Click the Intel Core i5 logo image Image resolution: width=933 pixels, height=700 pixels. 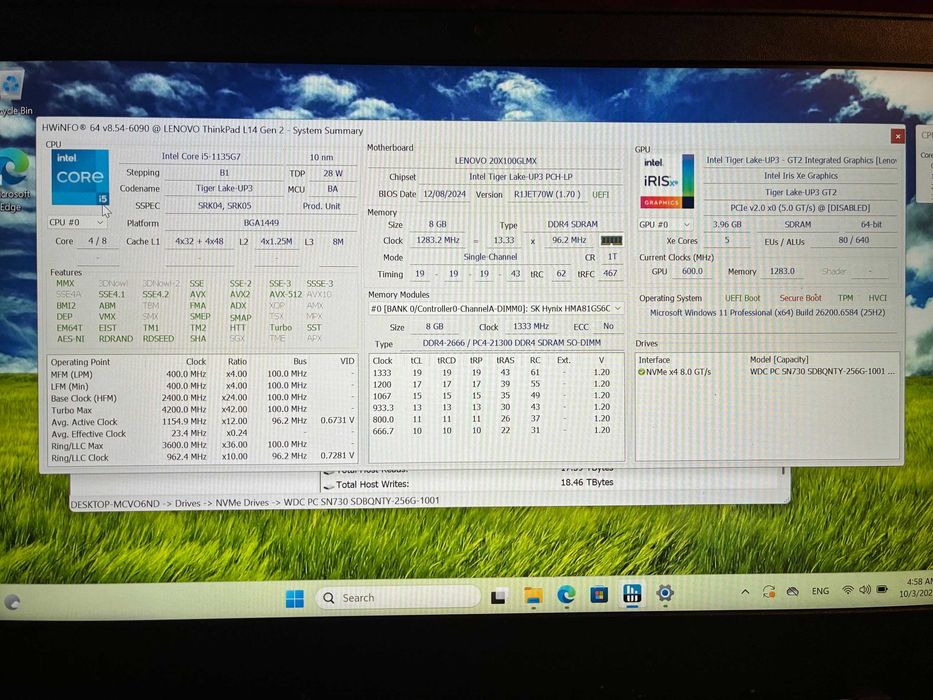coord(80,177)
